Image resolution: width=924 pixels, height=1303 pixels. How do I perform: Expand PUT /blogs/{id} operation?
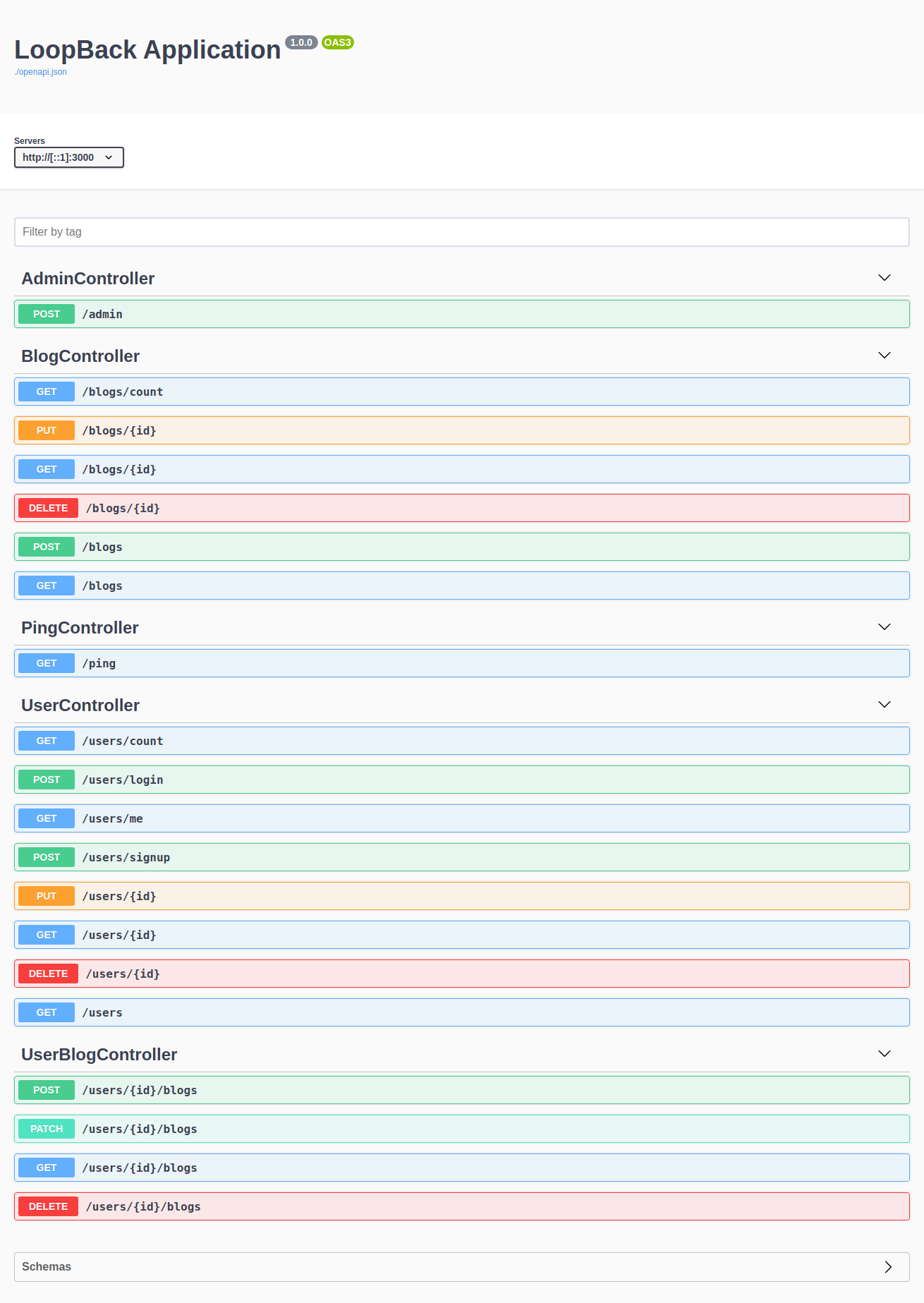click(462, 430)
